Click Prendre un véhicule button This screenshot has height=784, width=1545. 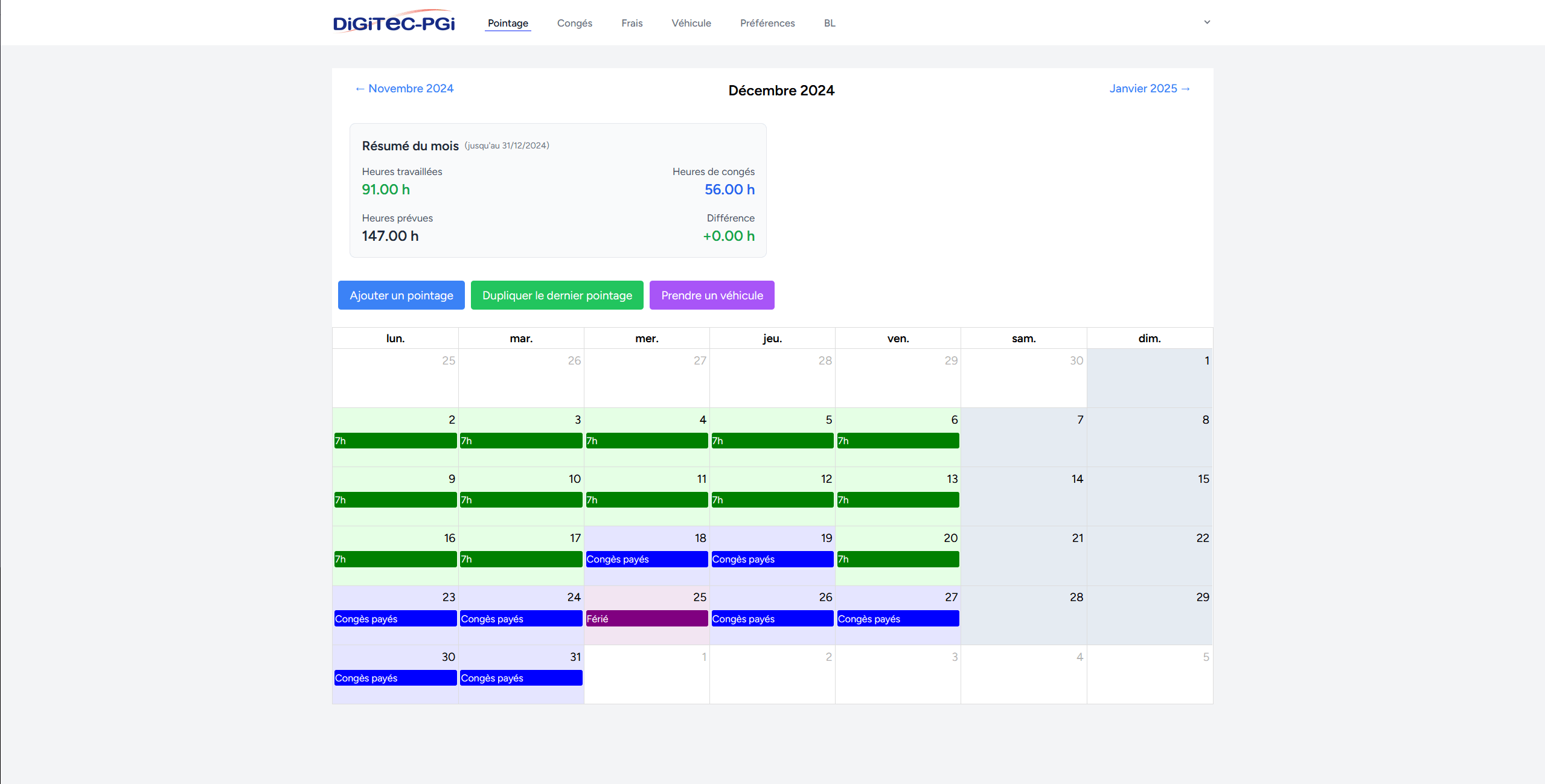pos(711,295)
